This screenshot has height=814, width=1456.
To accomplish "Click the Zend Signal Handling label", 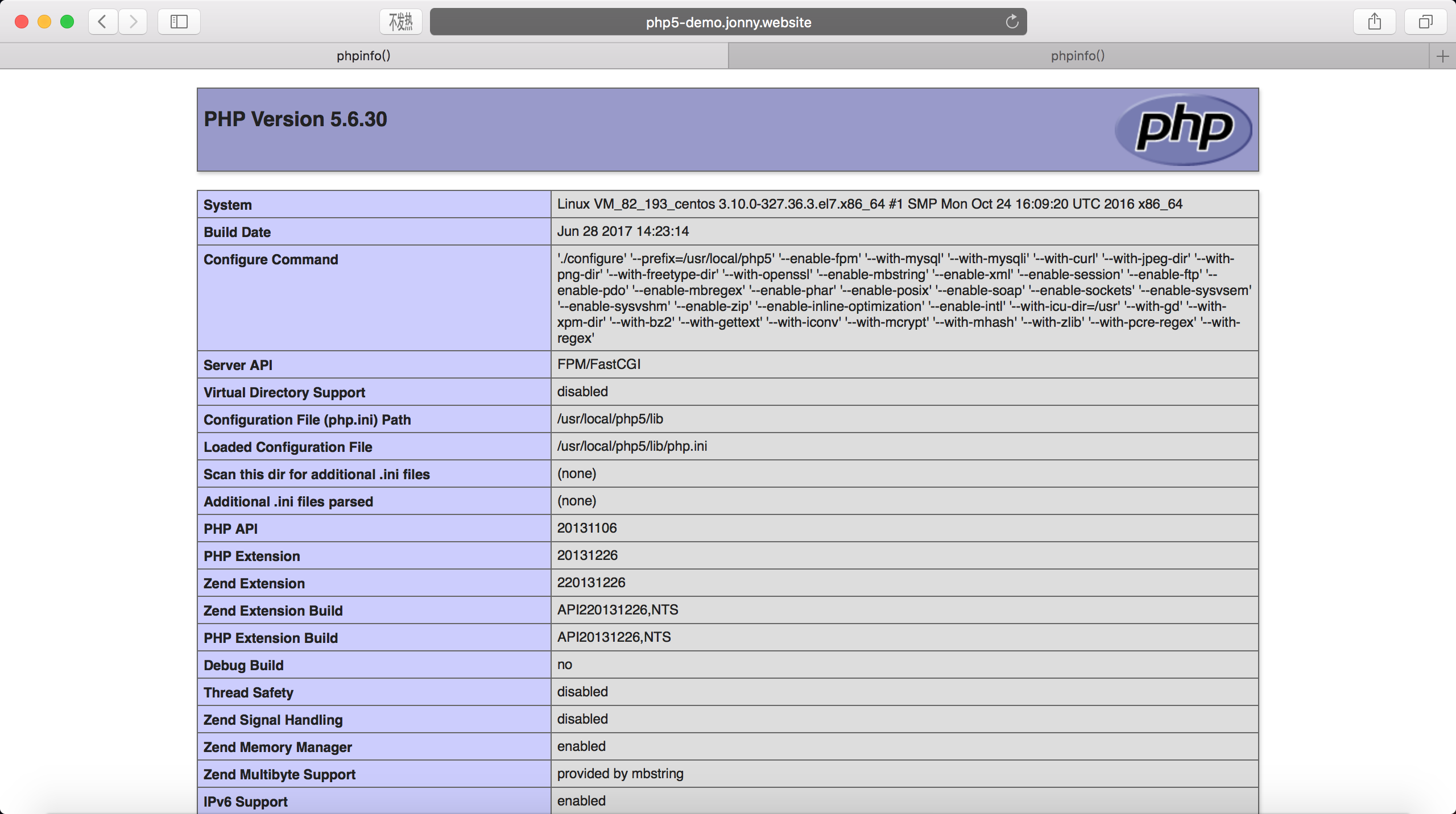I will point(273,720).
